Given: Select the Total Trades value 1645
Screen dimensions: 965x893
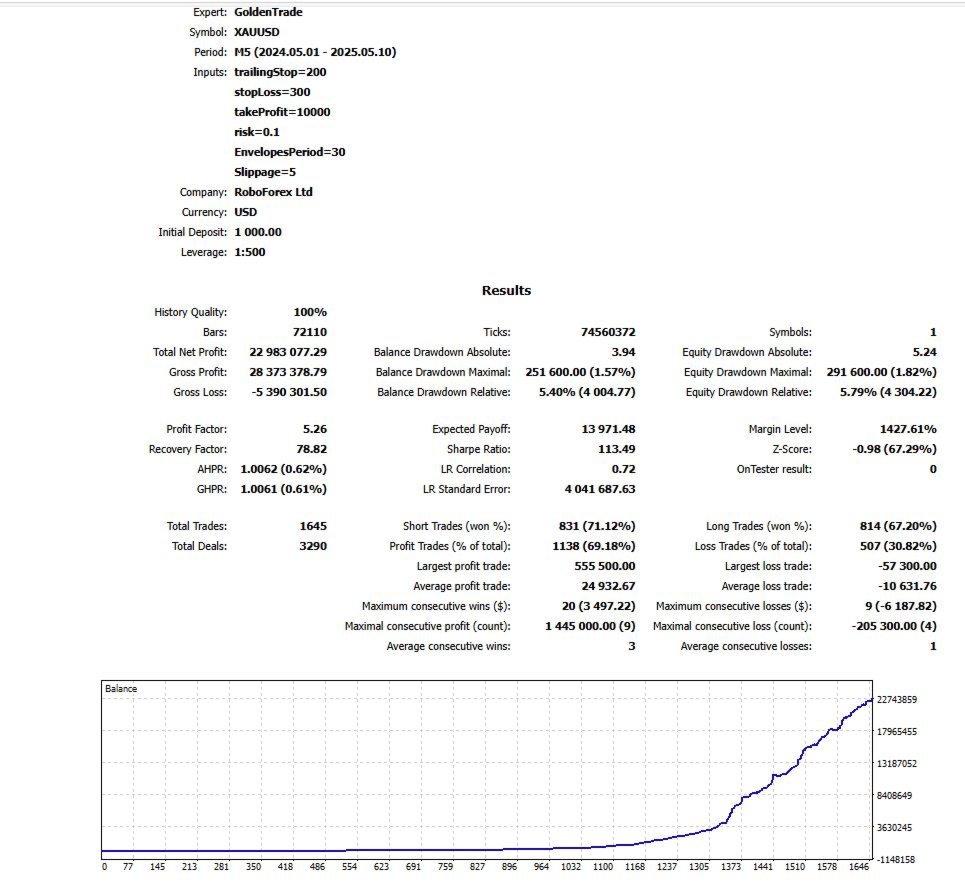Looking at the screenshot, I should click(313, 526).
